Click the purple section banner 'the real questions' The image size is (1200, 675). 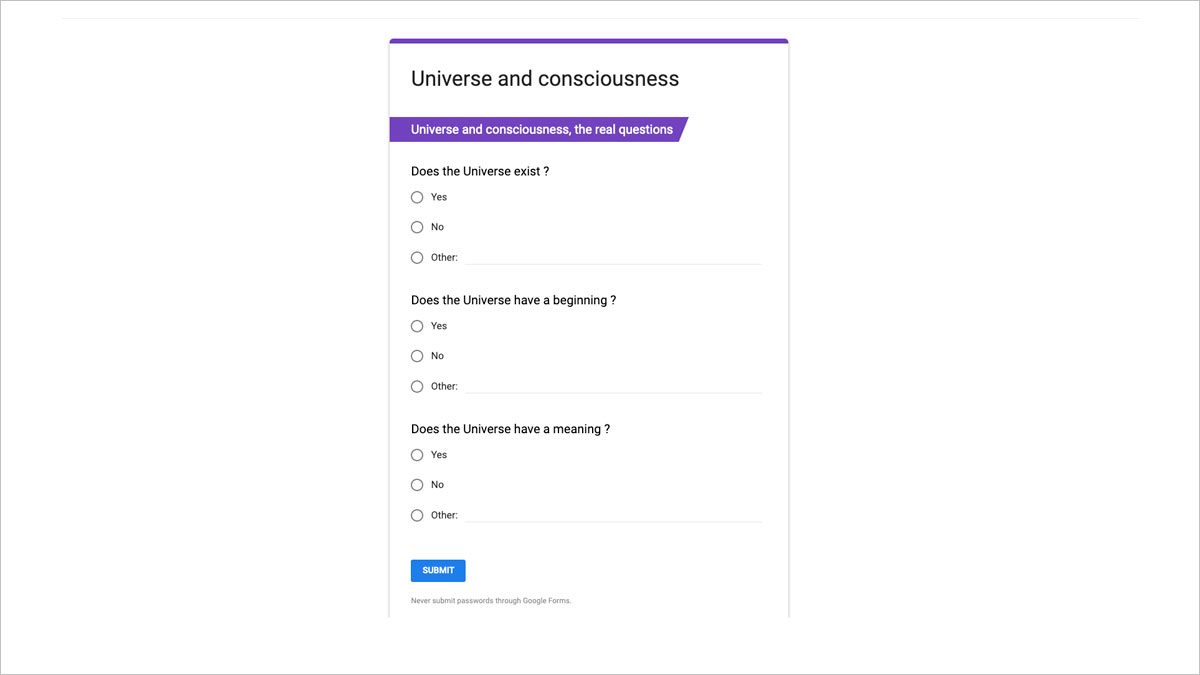click(541, 129)
